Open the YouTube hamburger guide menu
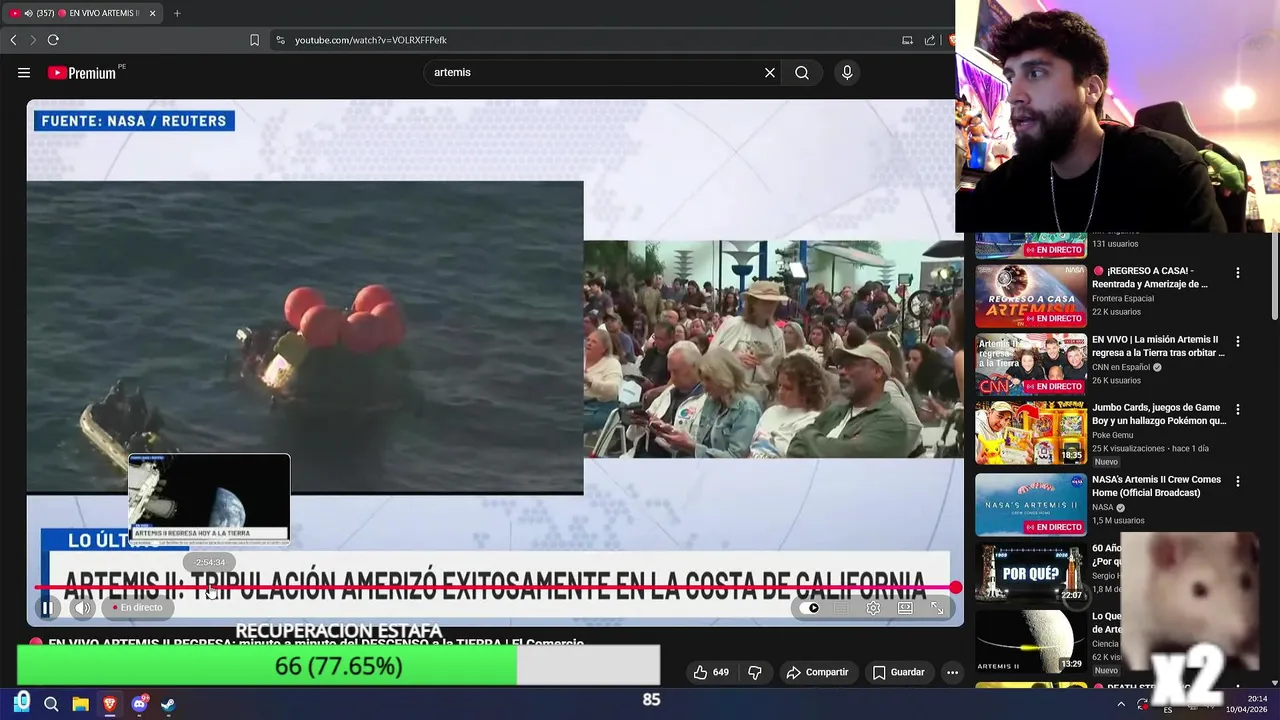 24,72
